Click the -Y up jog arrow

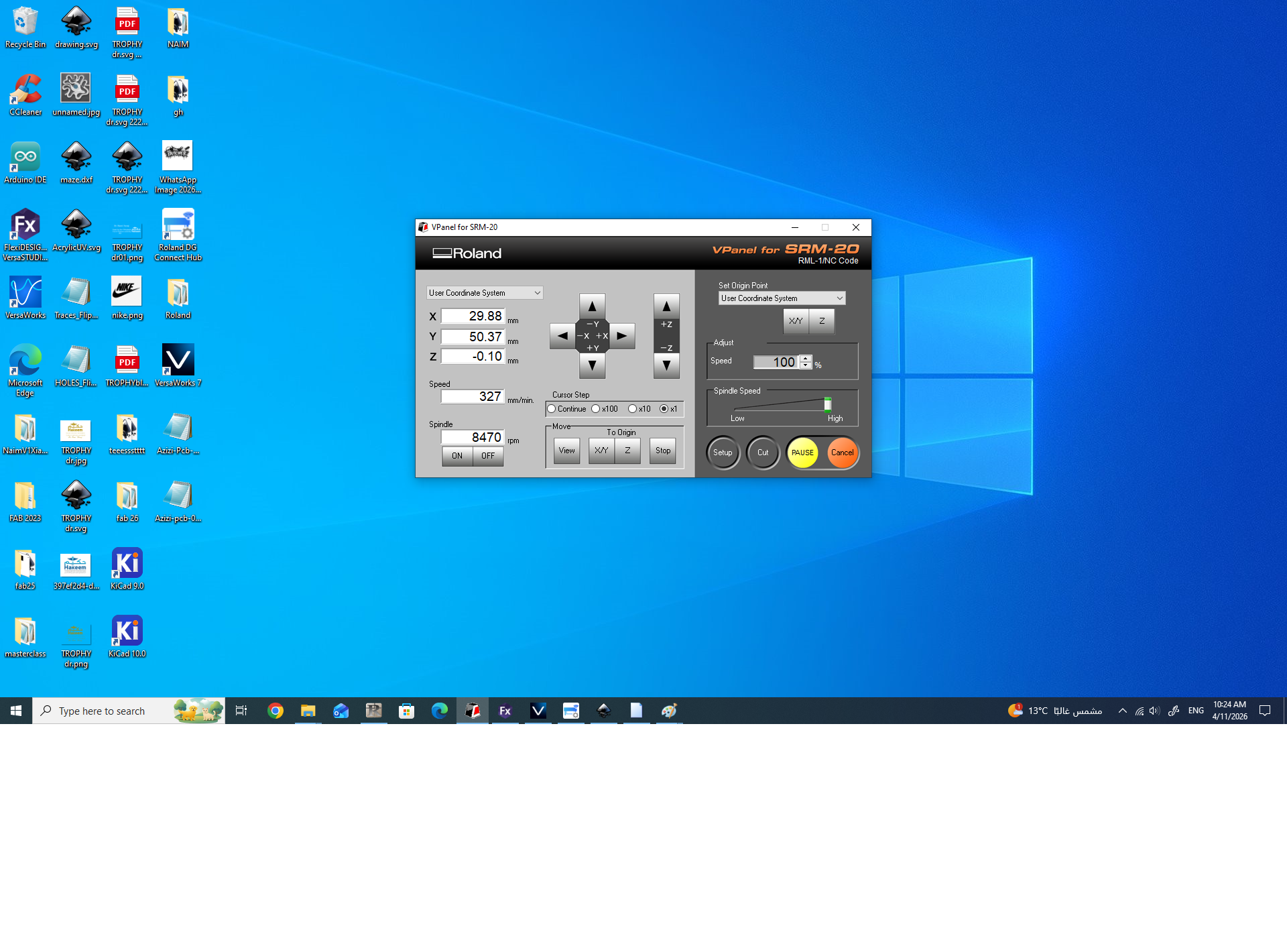592,306
